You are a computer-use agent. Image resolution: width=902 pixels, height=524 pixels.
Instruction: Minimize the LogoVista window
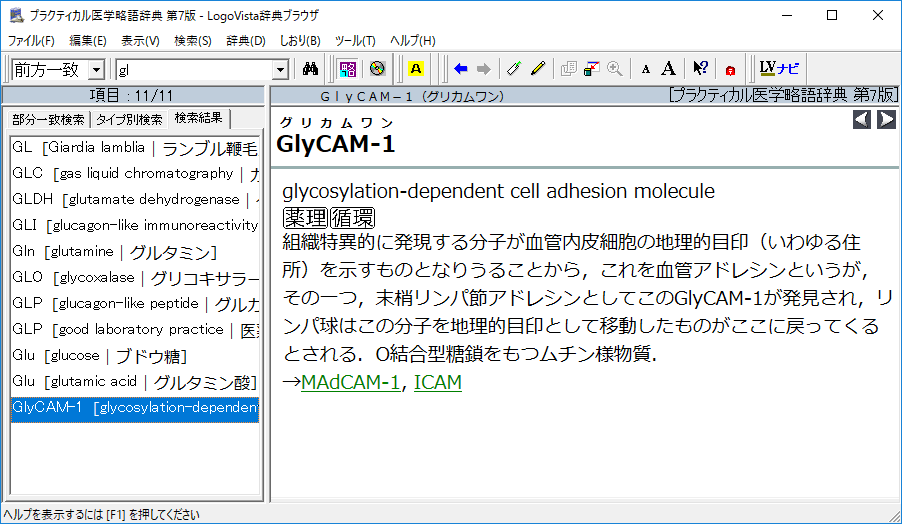(x=788, y=16)
